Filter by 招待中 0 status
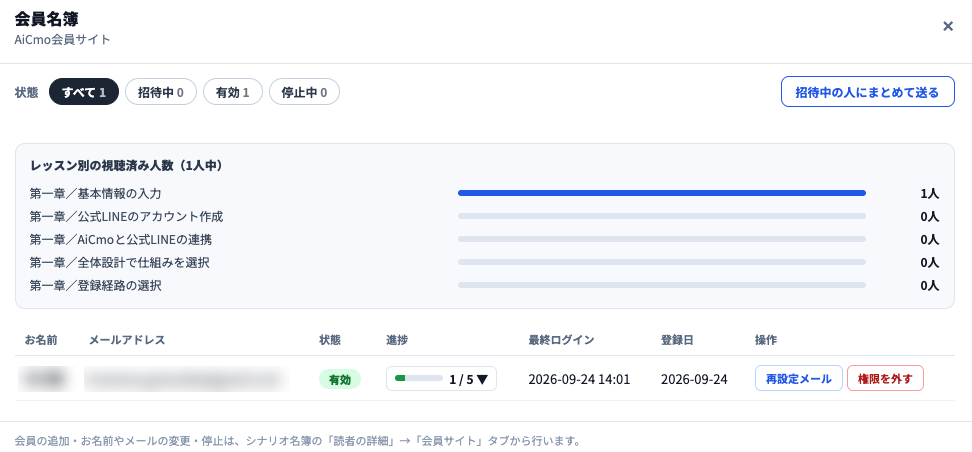Viewport: 972px width, 452px height. 161,92
